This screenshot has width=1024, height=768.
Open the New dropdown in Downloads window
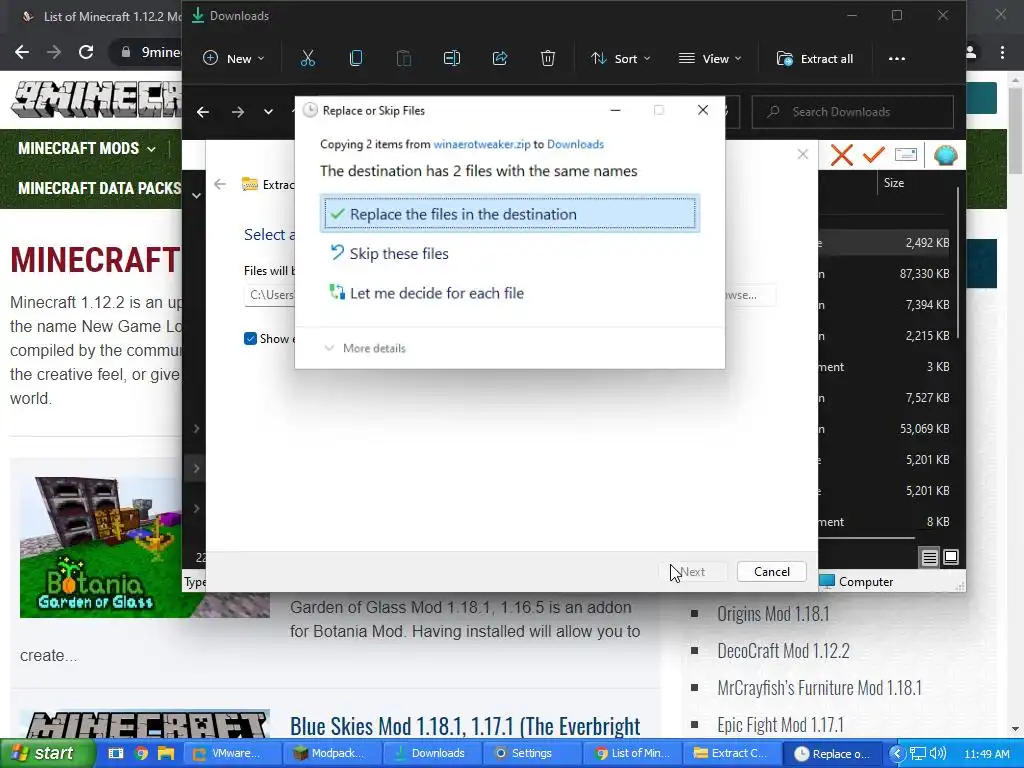click(234, 59)
